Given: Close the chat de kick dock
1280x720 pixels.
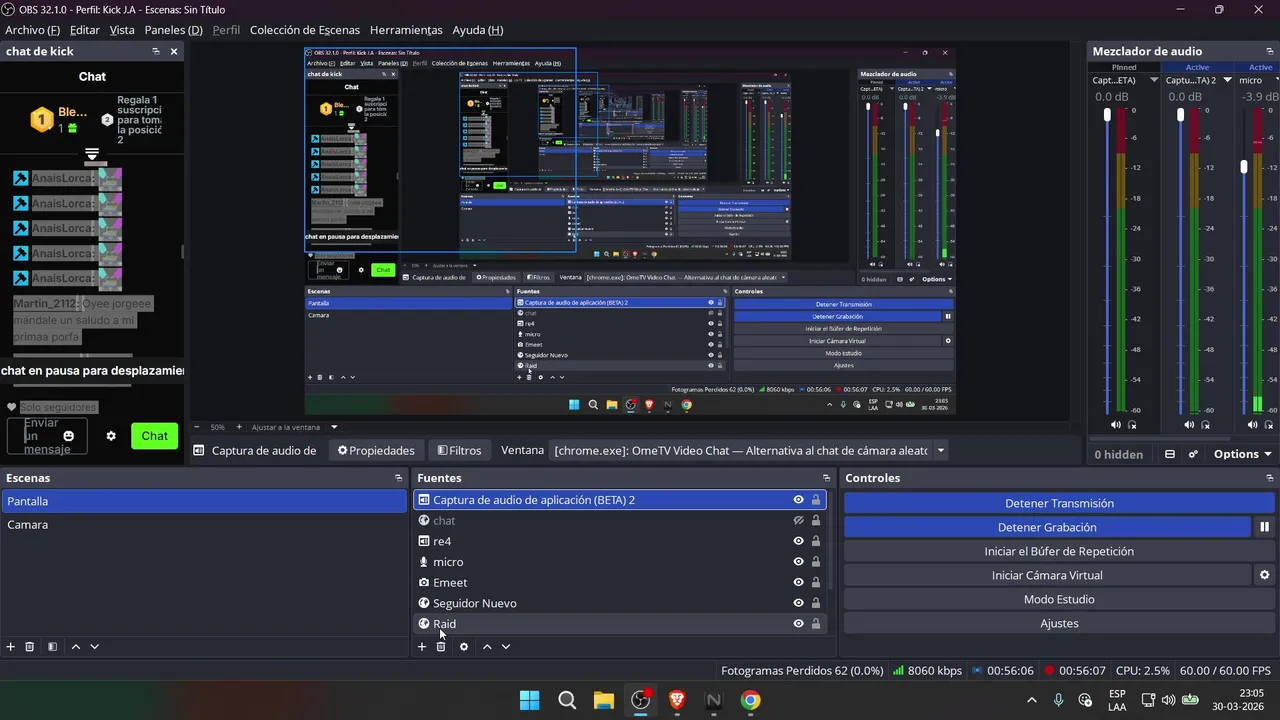Looking at the screenshot, I should (x=174, y=51).
